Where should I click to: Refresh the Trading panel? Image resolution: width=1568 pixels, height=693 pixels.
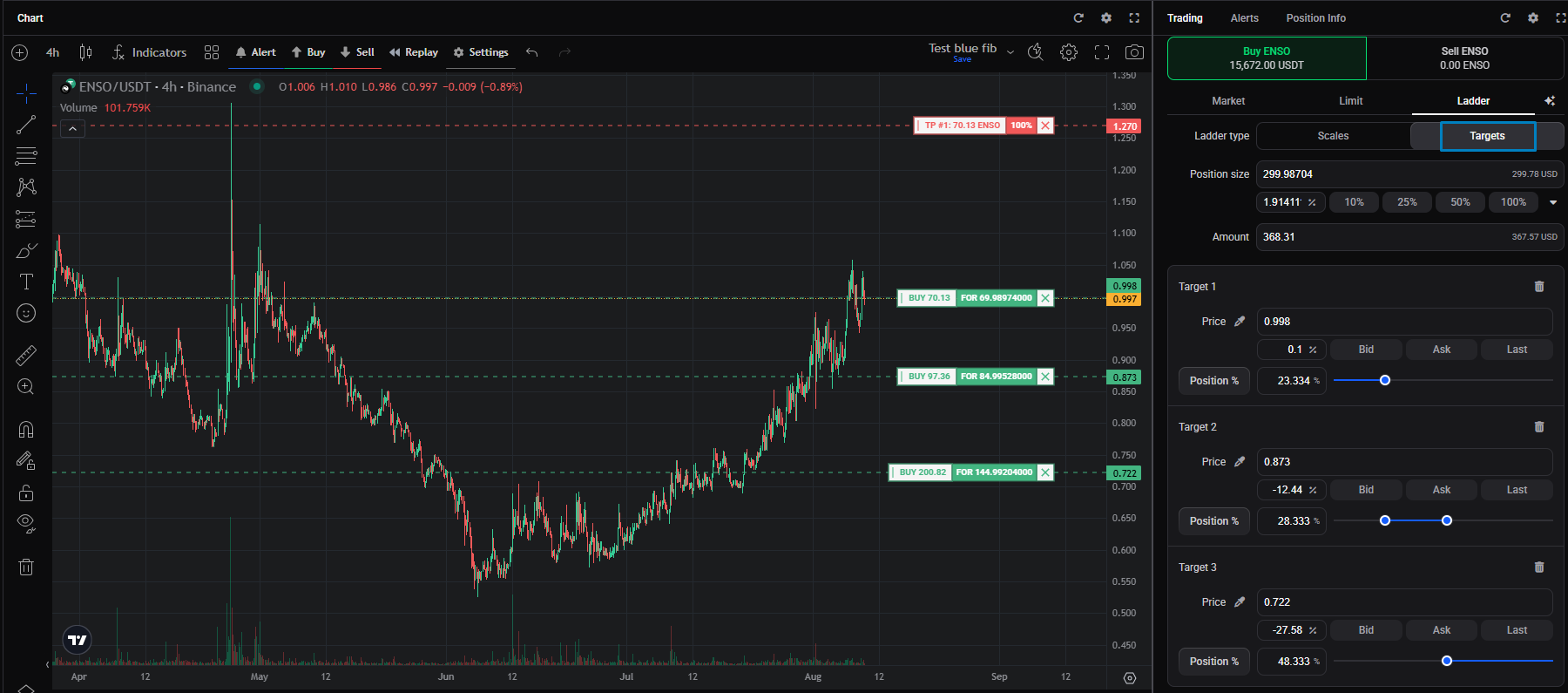[x=1505, y=17]
